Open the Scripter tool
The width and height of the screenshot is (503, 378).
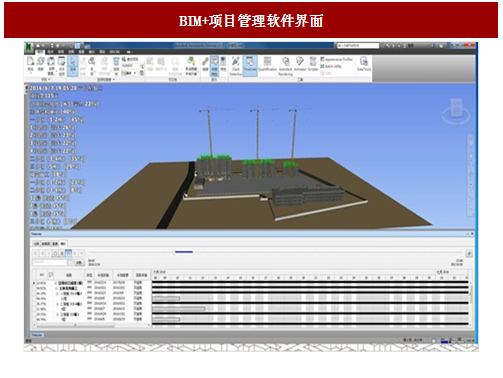tap(313, 64)
